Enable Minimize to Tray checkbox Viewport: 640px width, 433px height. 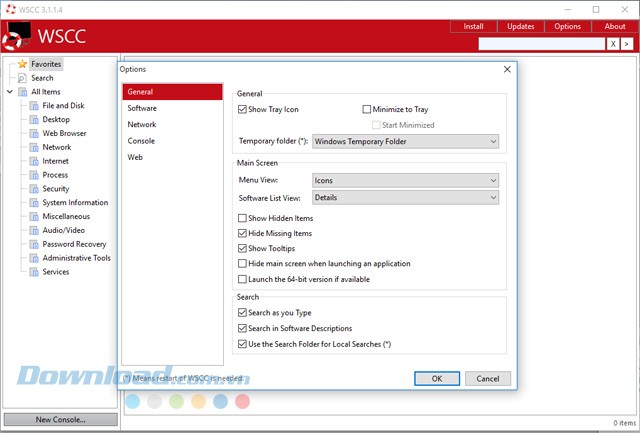tap(367, 109)
